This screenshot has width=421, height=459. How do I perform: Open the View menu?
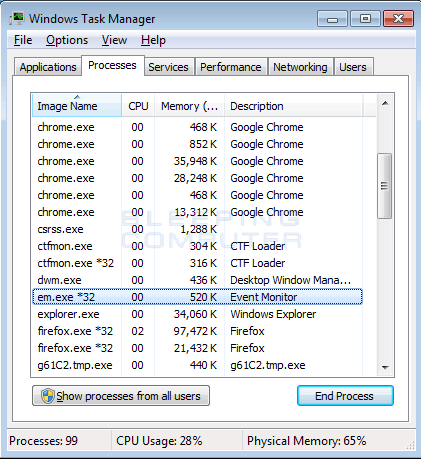tap(114, 40)
